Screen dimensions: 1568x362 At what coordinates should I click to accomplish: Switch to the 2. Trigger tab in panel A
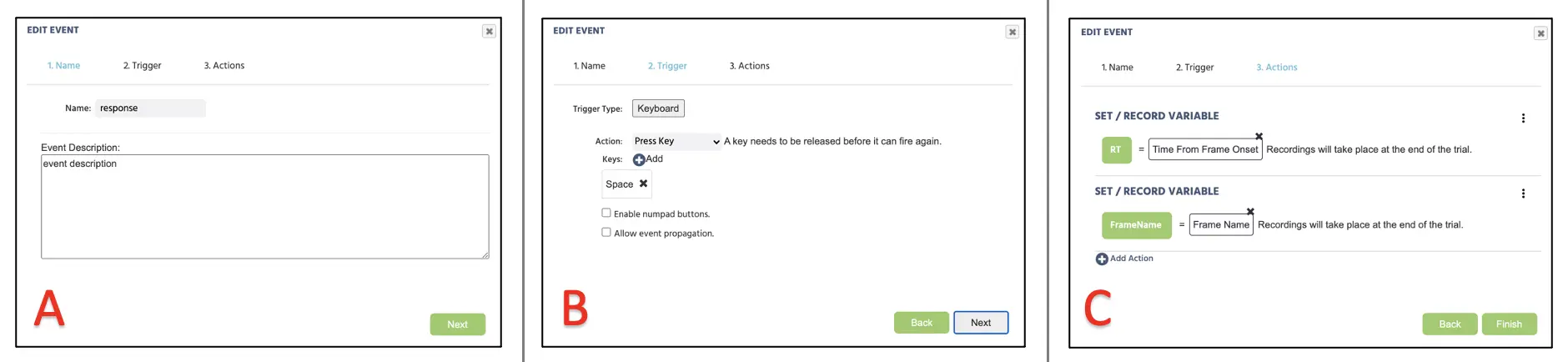point(143,65)
